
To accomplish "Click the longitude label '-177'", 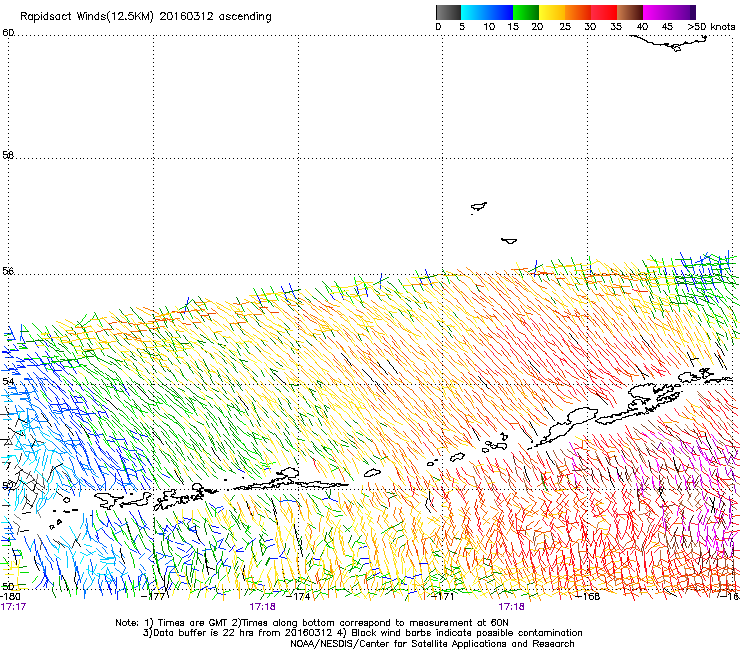I will [x=153, y=596].
